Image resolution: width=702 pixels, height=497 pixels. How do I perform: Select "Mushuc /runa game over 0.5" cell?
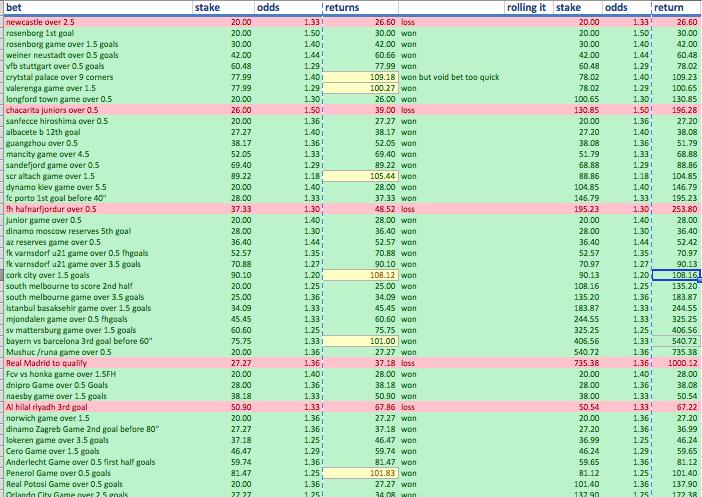click(98, 352)
